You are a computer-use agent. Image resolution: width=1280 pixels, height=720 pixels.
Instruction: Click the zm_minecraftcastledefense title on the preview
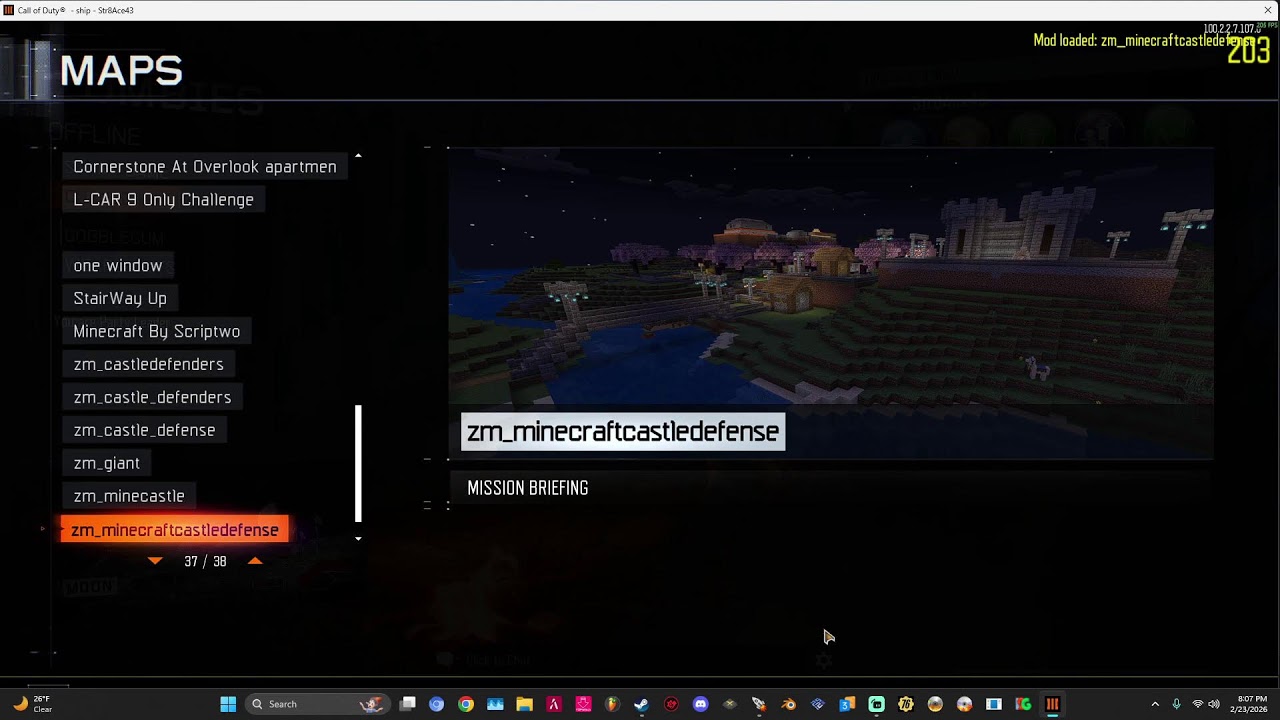(622, 432)
